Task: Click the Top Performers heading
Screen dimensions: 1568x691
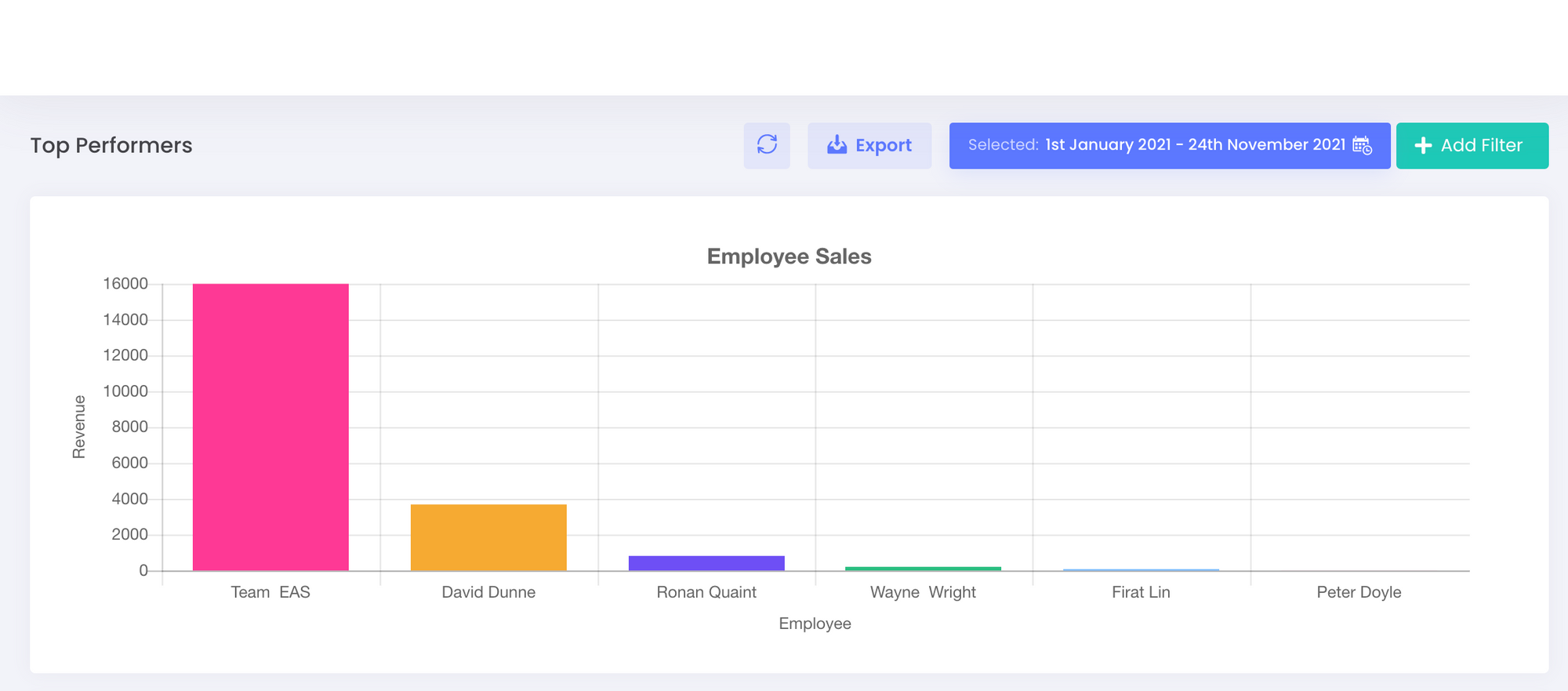Action: (x=111, y=145)
